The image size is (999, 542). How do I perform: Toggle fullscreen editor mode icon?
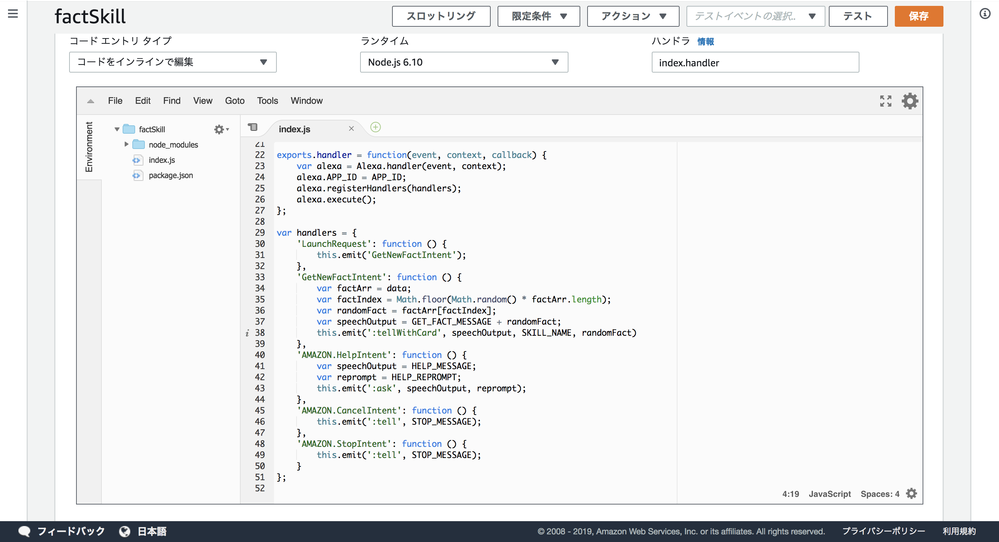pyautogui.click(x=886, y=101)
